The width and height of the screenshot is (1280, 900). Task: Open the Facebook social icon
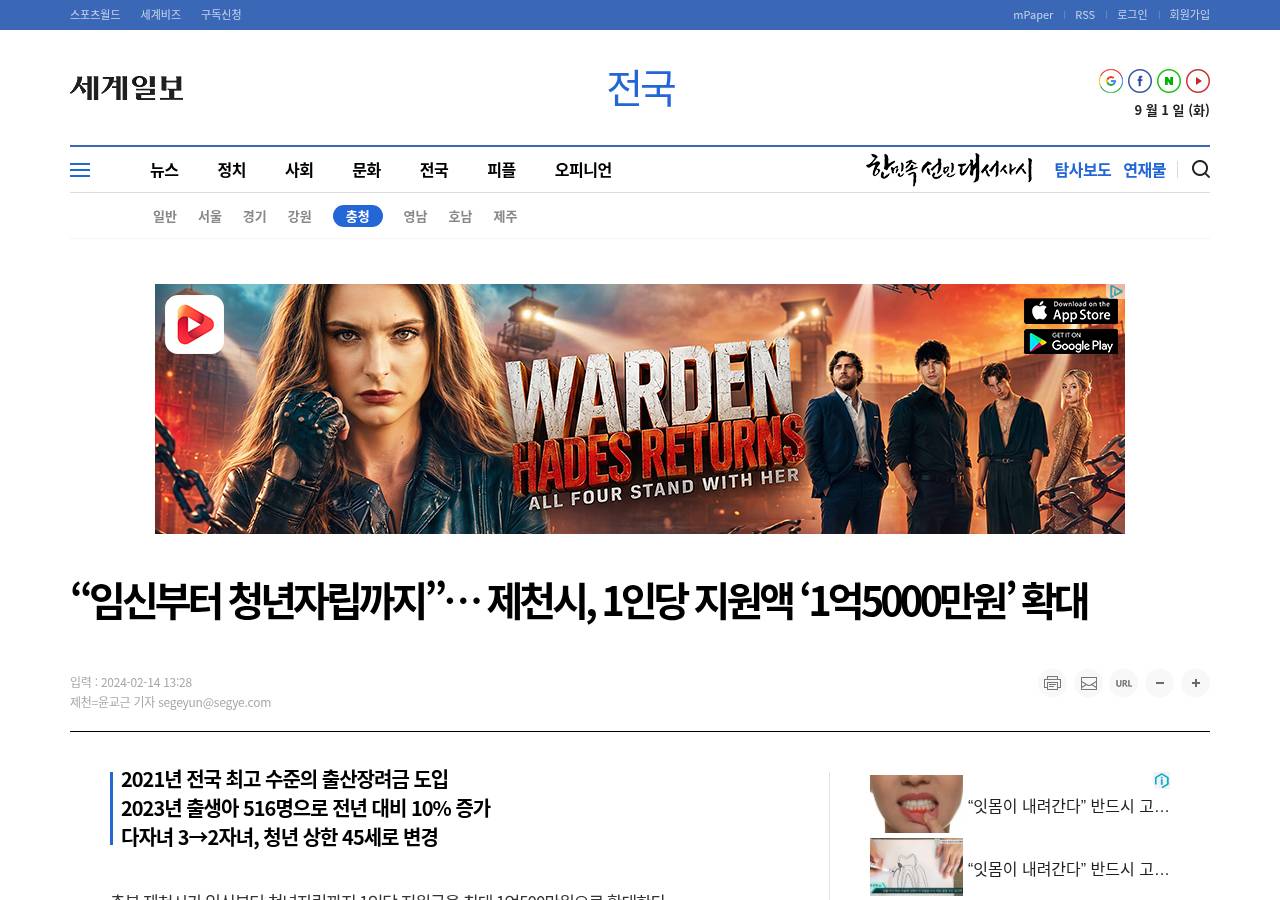coord(1140,81)
